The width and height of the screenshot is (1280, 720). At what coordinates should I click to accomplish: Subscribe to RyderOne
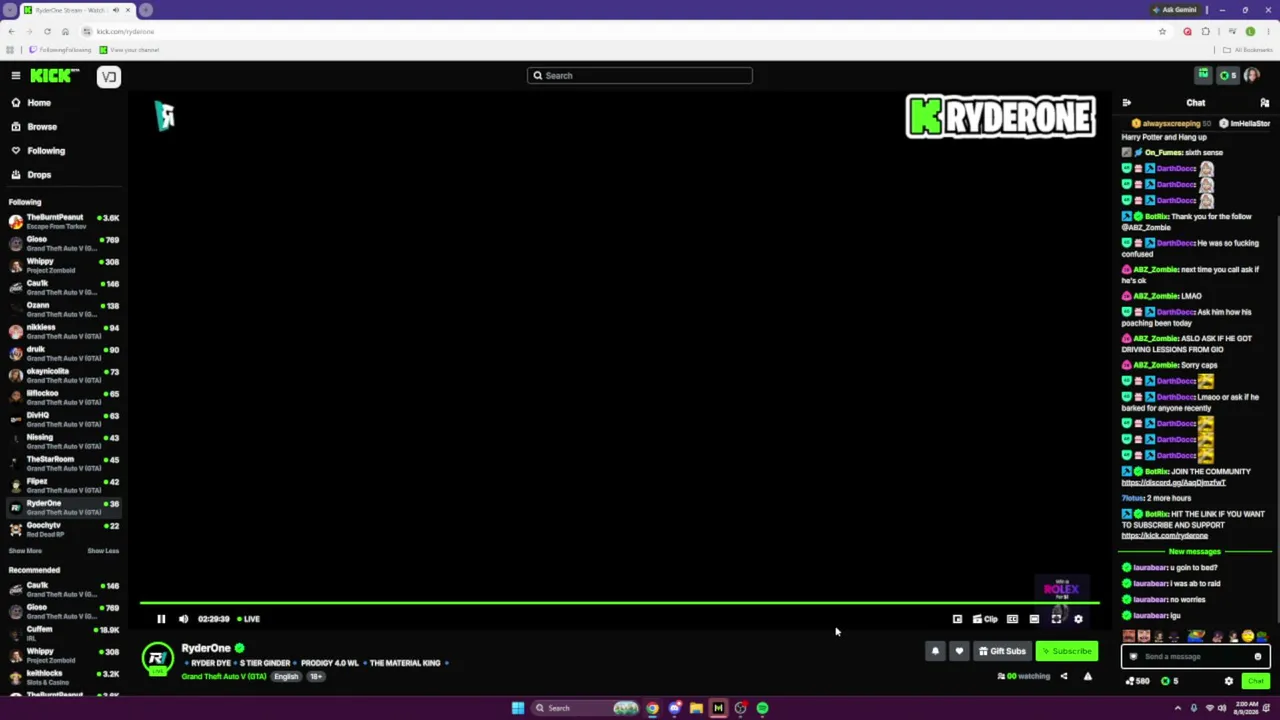[x=1067, y=651]
